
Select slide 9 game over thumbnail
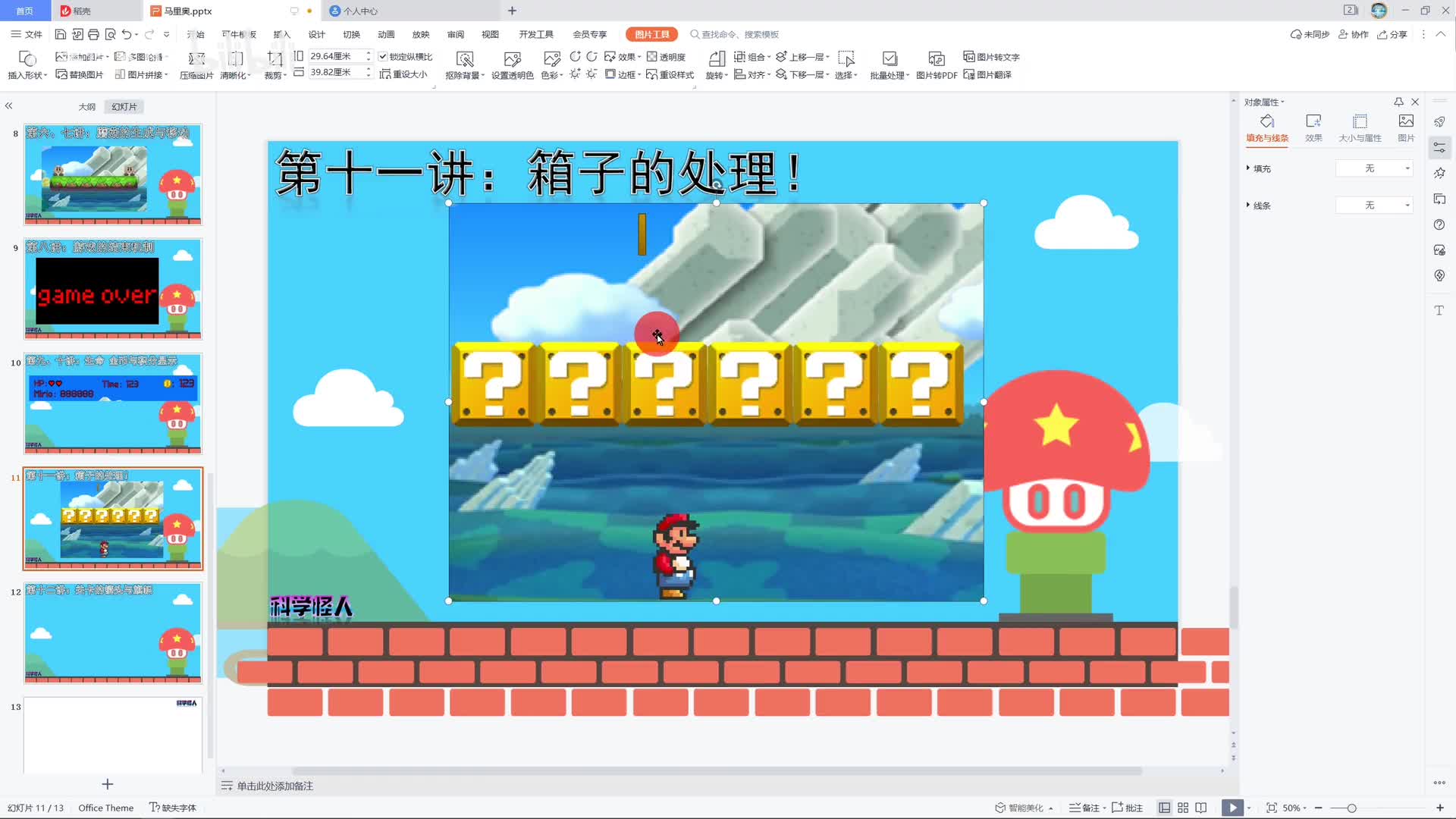pos(113,289)
